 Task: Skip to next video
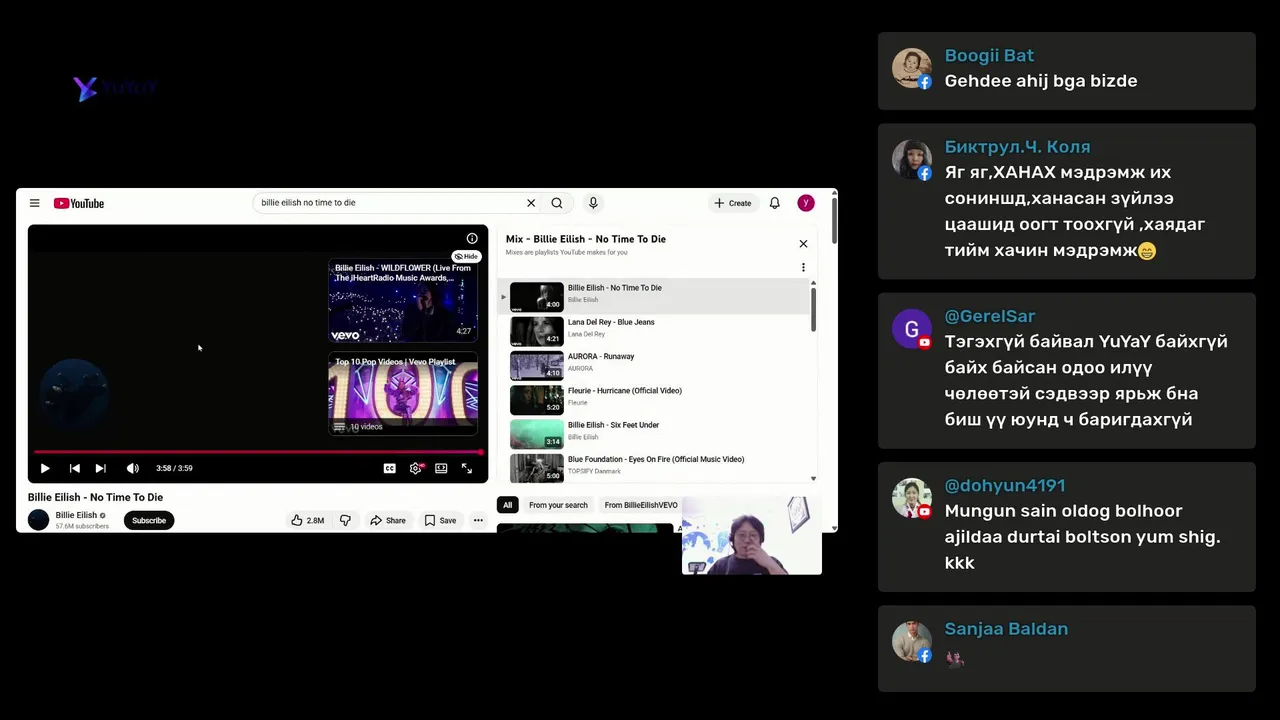point(100,468)
